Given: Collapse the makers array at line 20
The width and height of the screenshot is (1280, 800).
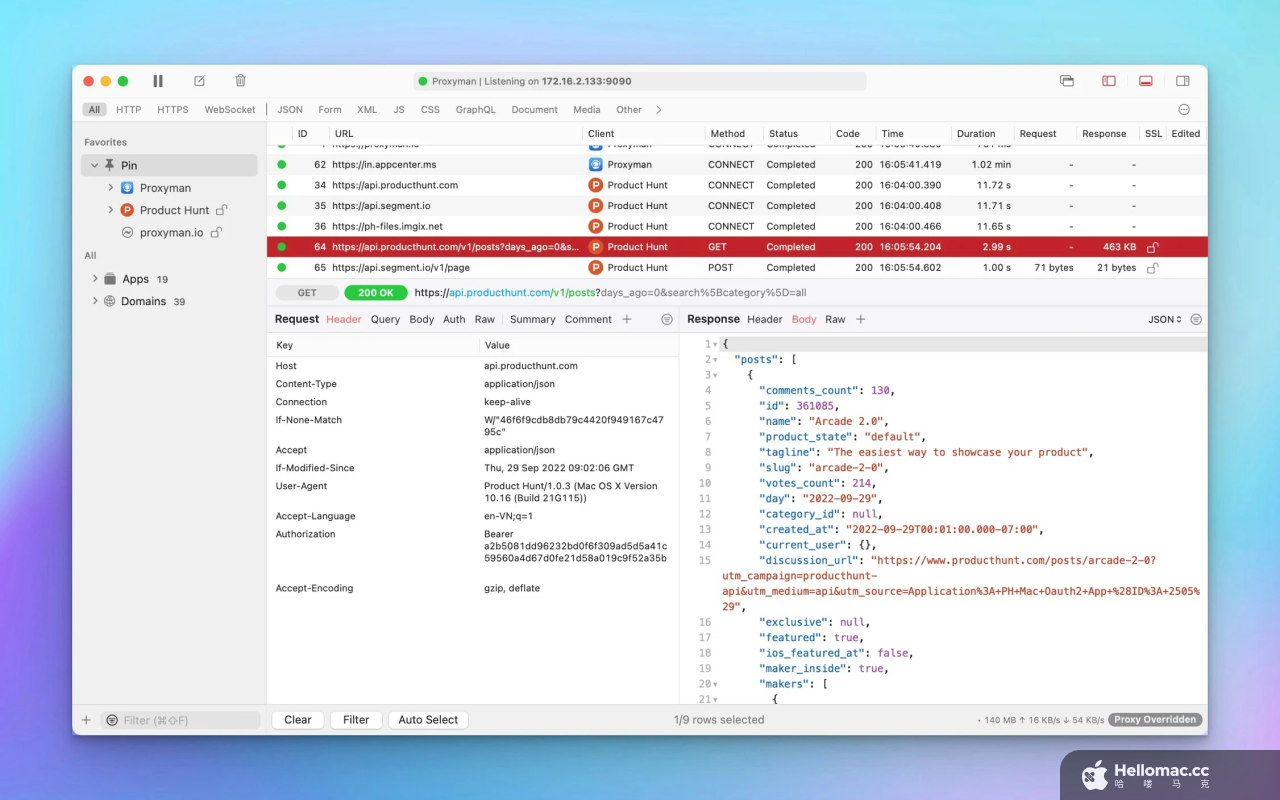Looking at the screenshot, I should click(715, 684).
